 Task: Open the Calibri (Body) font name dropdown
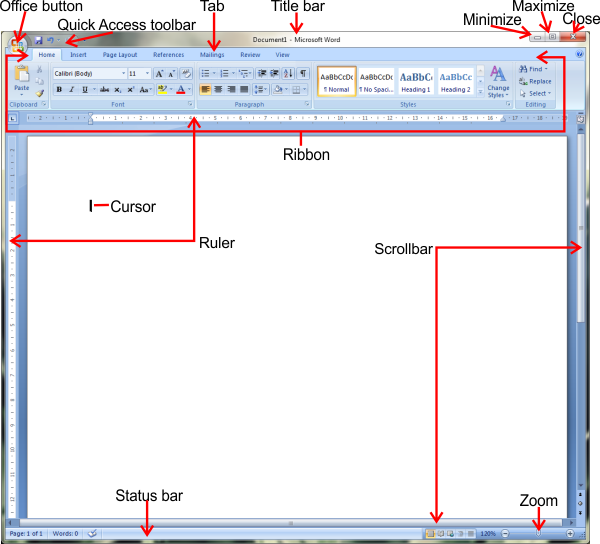point(123,73)
